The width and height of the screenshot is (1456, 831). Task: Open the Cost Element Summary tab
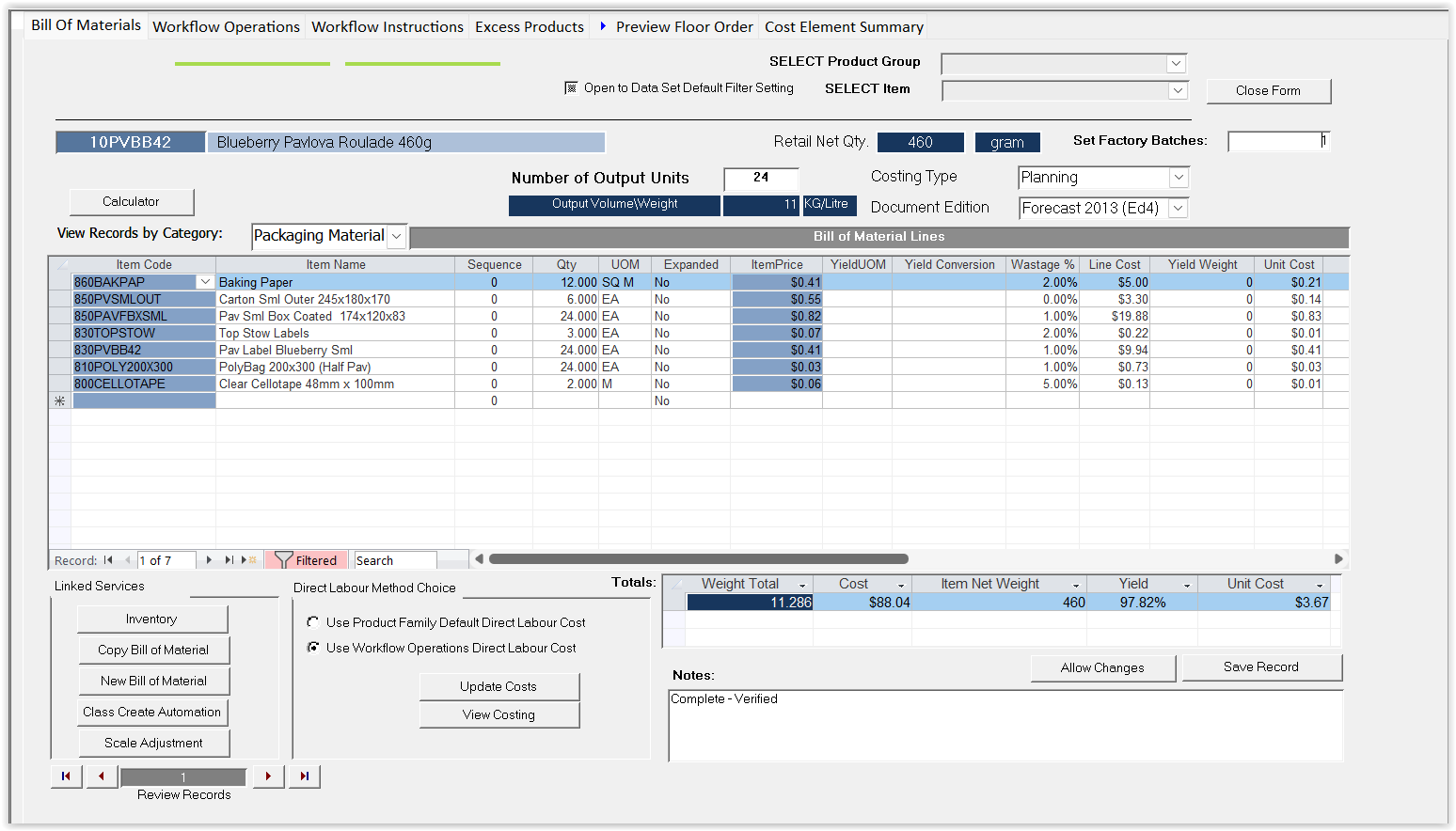844,26
